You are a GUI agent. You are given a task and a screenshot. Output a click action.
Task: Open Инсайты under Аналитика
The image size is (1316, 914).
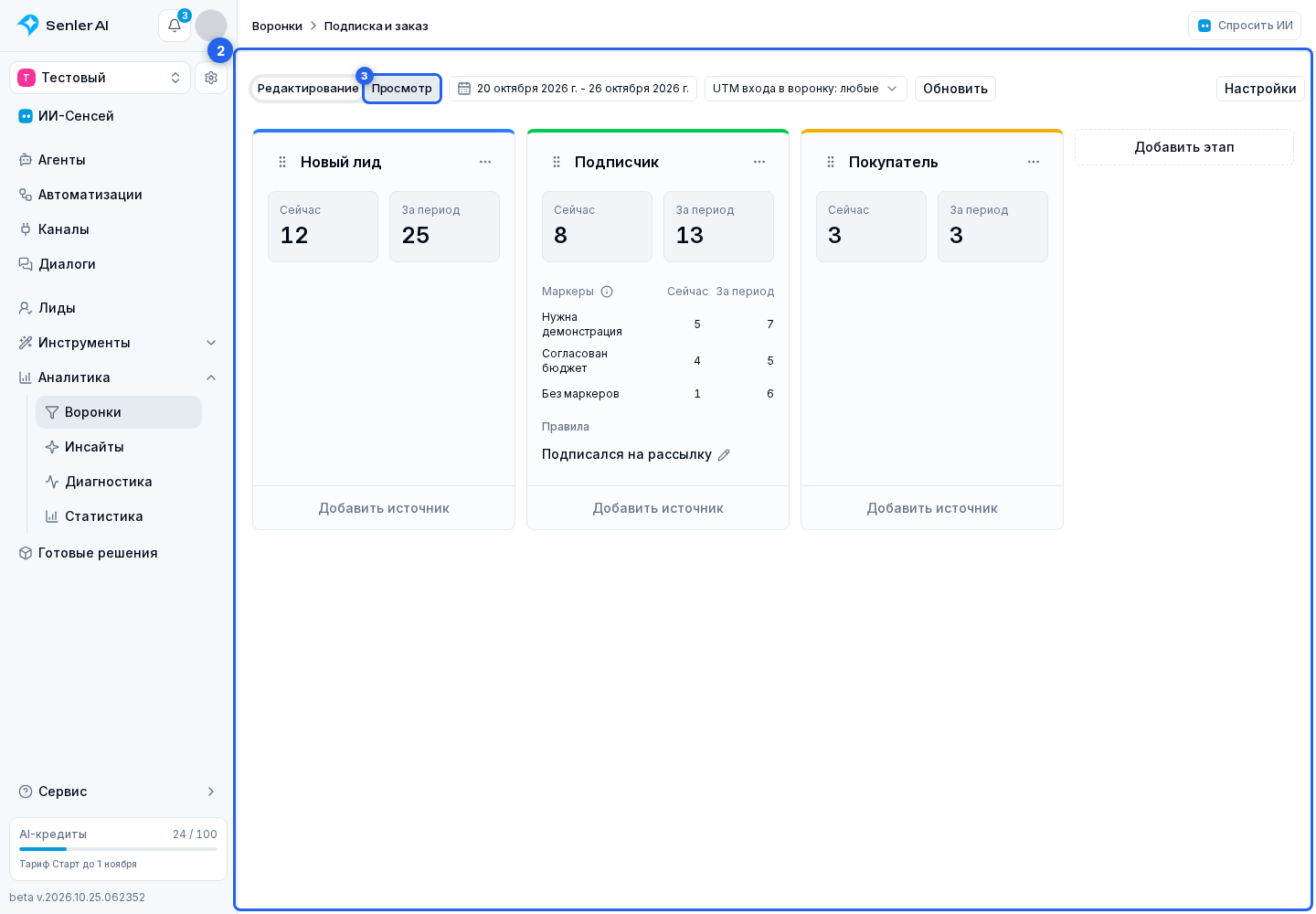coord(119,447)
